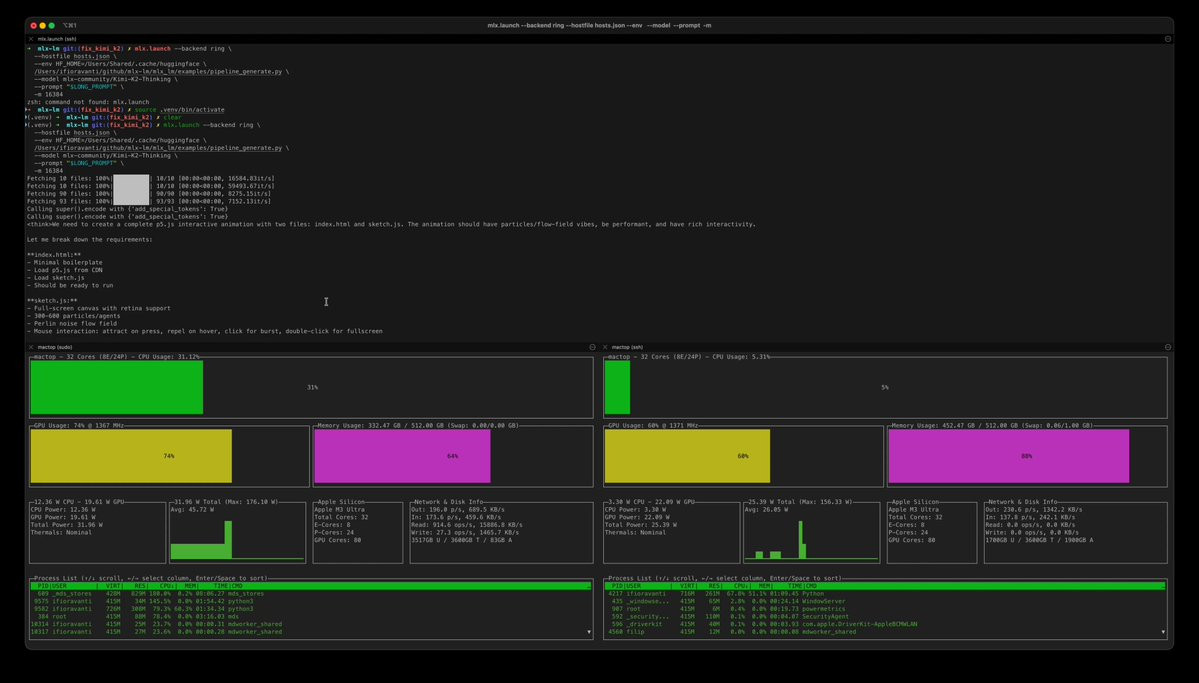This screenshot has width=1199, height=683.
Task: Select mdworker_shared row with PID 10314
Action: (310, 624)
